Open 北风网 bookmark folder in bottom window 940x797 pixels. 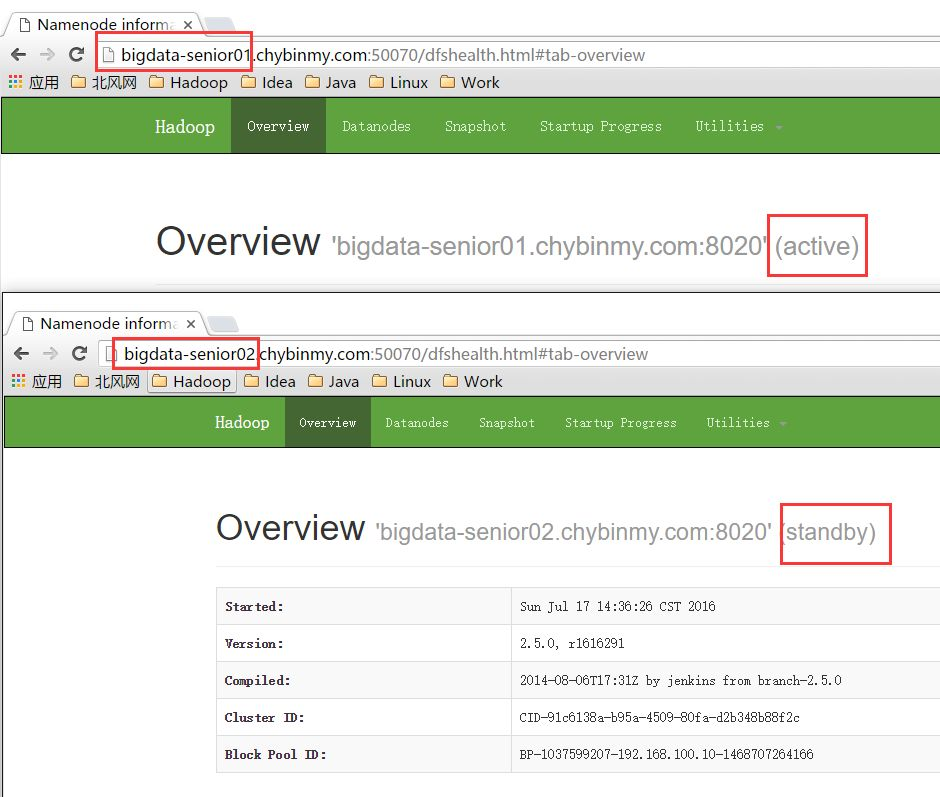pyautogui.click(x=107, y=381)
